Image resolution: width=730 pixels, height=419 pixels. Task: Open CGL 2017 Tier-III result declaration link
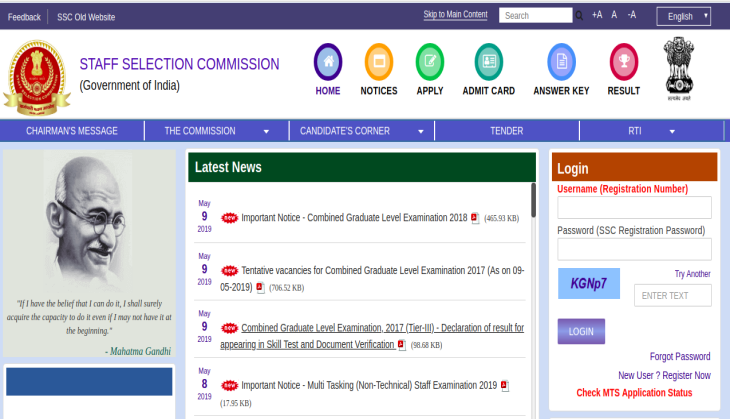point(372,336)
